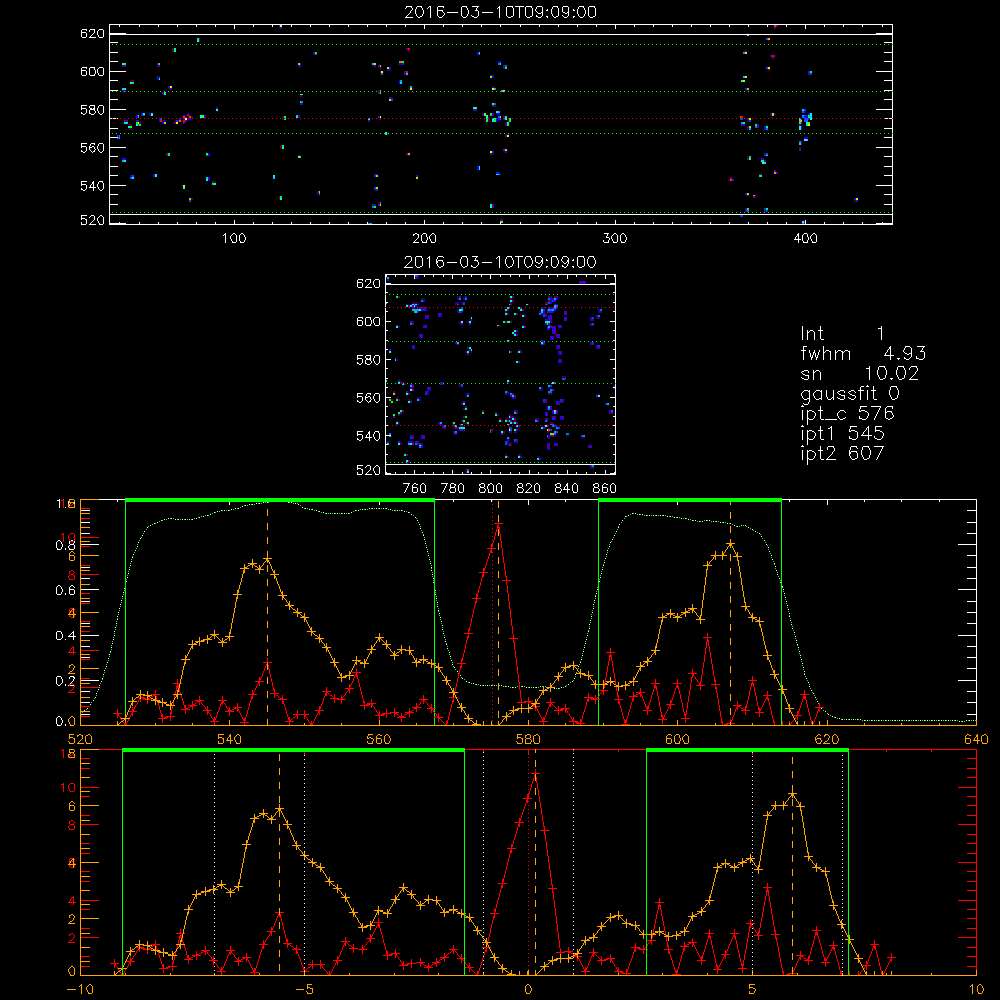Select the 860 tick label under the middle plot
The image size is (1000, 1000).
coord(605,489)
